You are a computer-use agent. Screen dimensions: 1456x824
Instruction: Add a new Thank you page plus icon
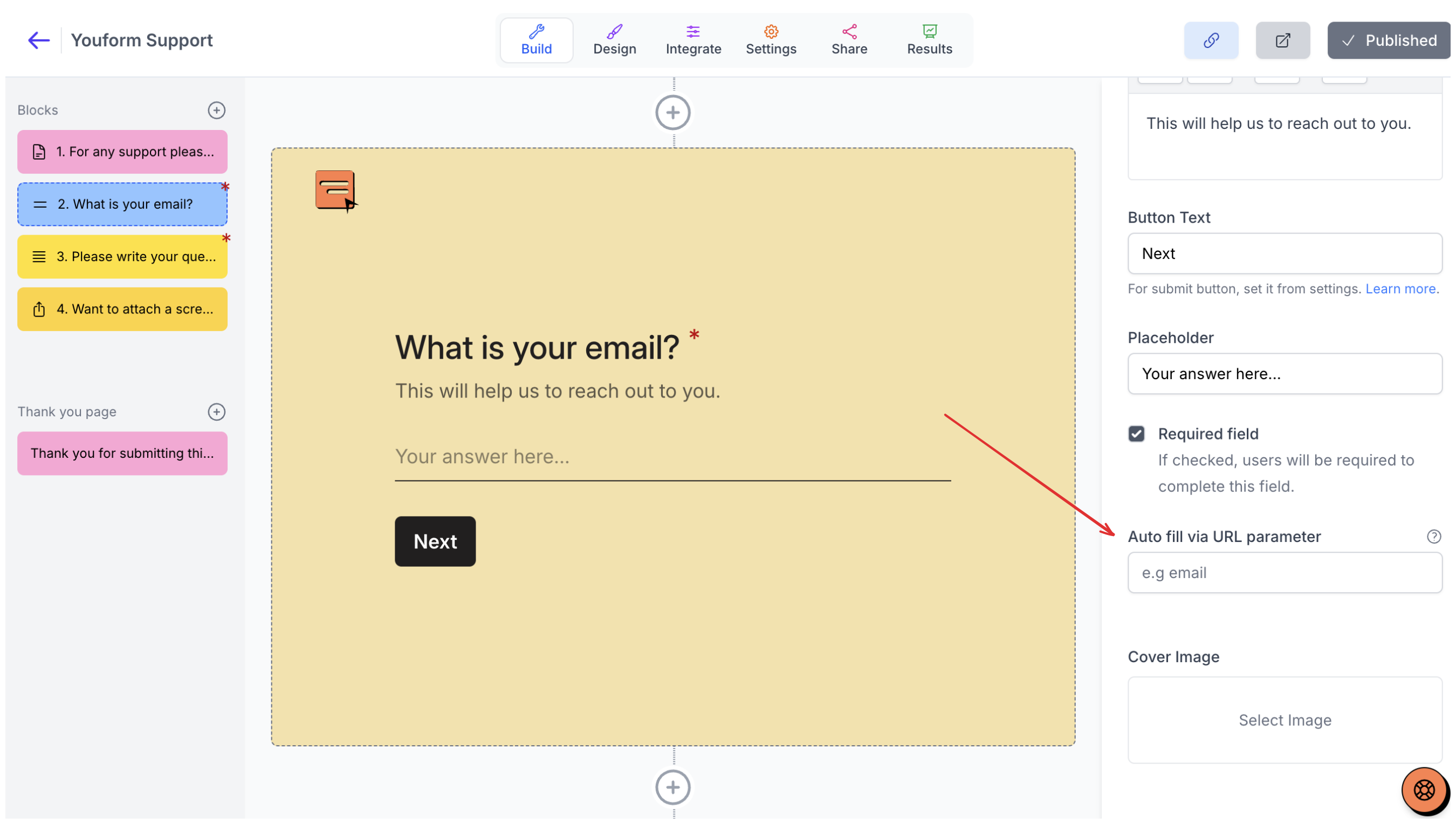pyautogui.click(x=216, y=412)
